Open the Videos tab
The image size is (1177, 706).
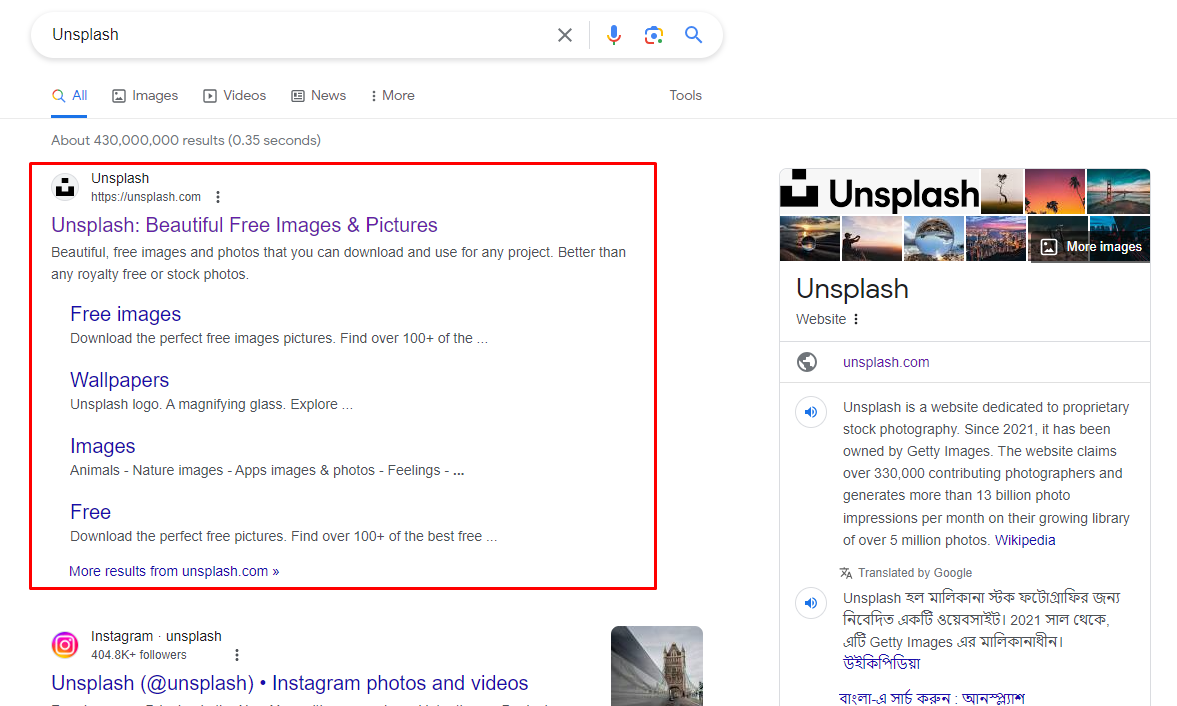coord(234,95)
